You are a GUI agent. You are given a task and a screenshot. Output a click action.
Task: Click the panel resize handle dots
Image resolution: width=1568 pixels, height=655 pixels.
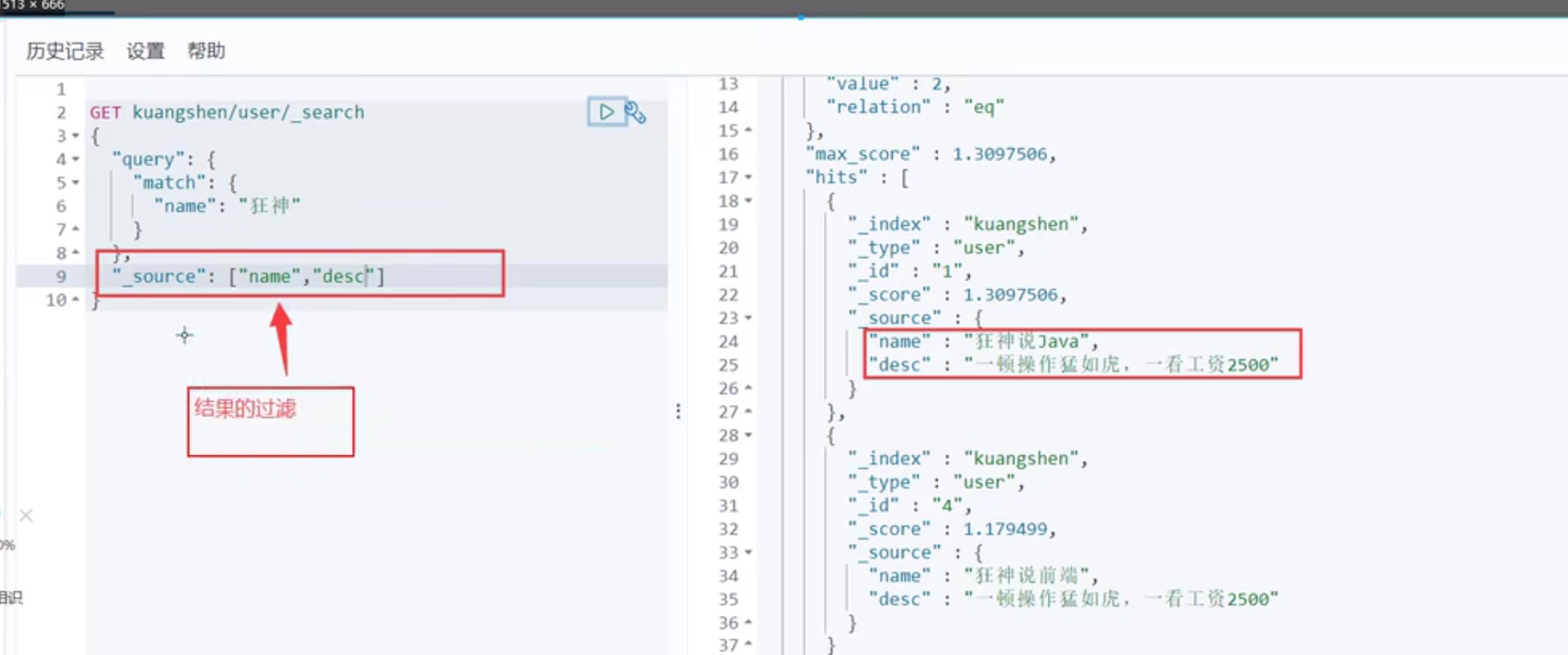(678, 411)
